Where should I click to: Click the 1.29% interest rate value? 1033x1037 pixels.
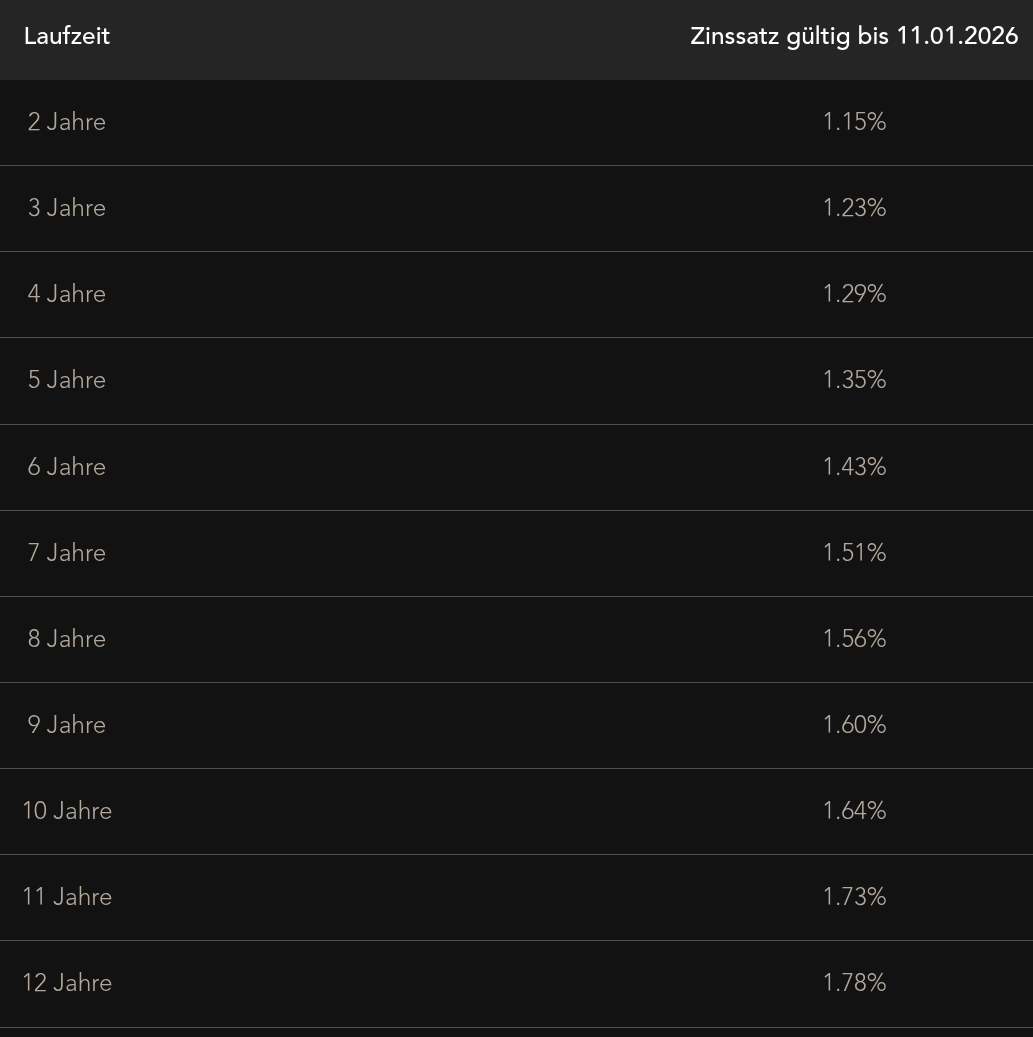pos(854,294)
